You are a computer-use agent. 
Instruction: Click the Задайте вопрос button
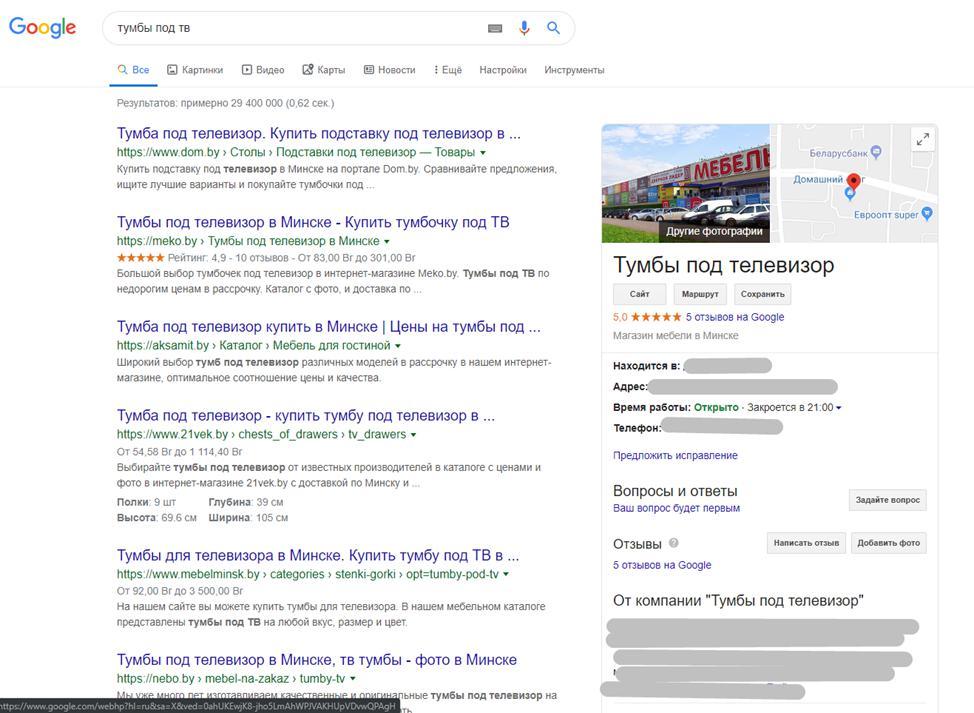coord(888,500)
